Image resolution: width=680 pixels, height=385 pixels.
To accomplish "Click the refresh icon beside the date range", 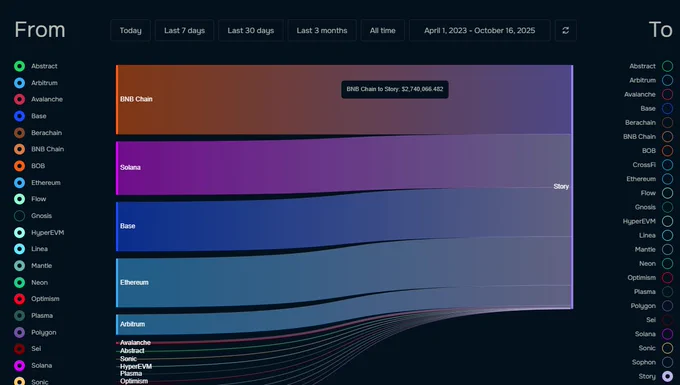I will click(566, 30).
